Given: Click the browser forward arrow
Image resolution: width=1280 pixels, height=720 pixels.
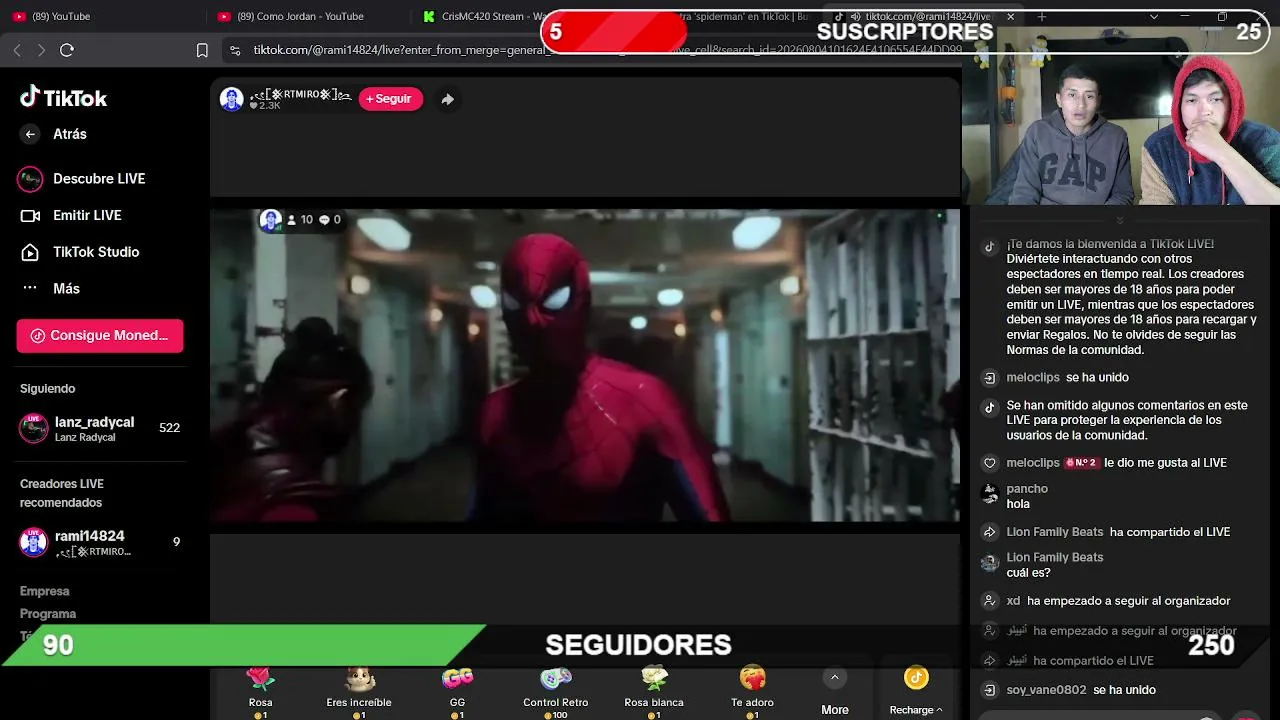Looking at the screenshot, I should click(x=41, y=50).
